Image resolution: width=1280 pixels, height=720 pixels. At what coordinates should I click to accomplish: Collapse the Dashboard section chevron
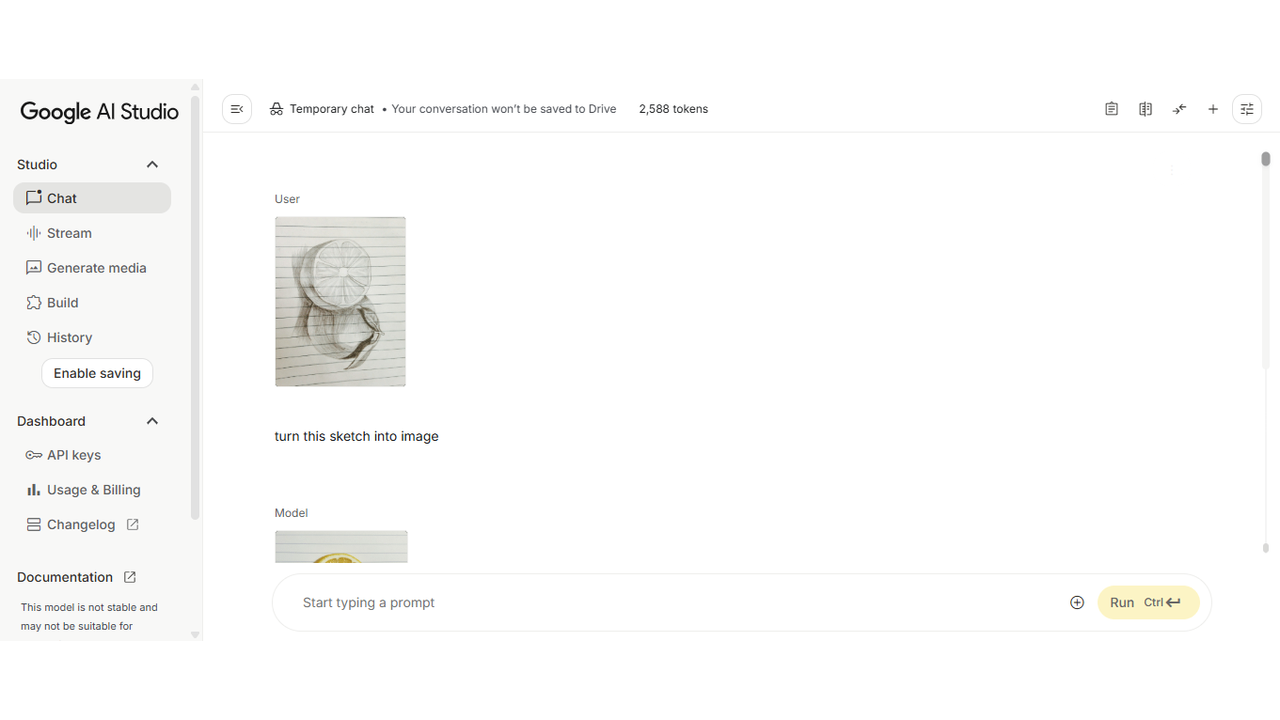[x=152, y=421]
